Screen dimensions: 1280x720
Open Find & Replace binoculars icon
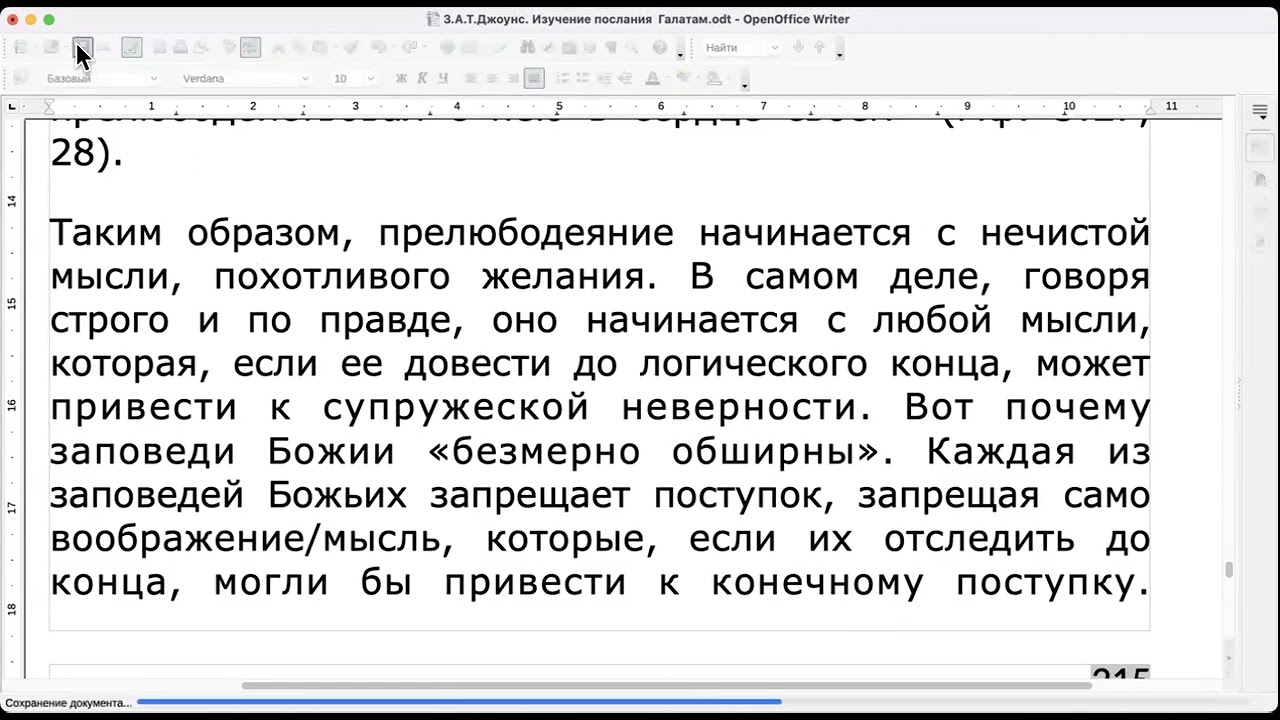527,47
